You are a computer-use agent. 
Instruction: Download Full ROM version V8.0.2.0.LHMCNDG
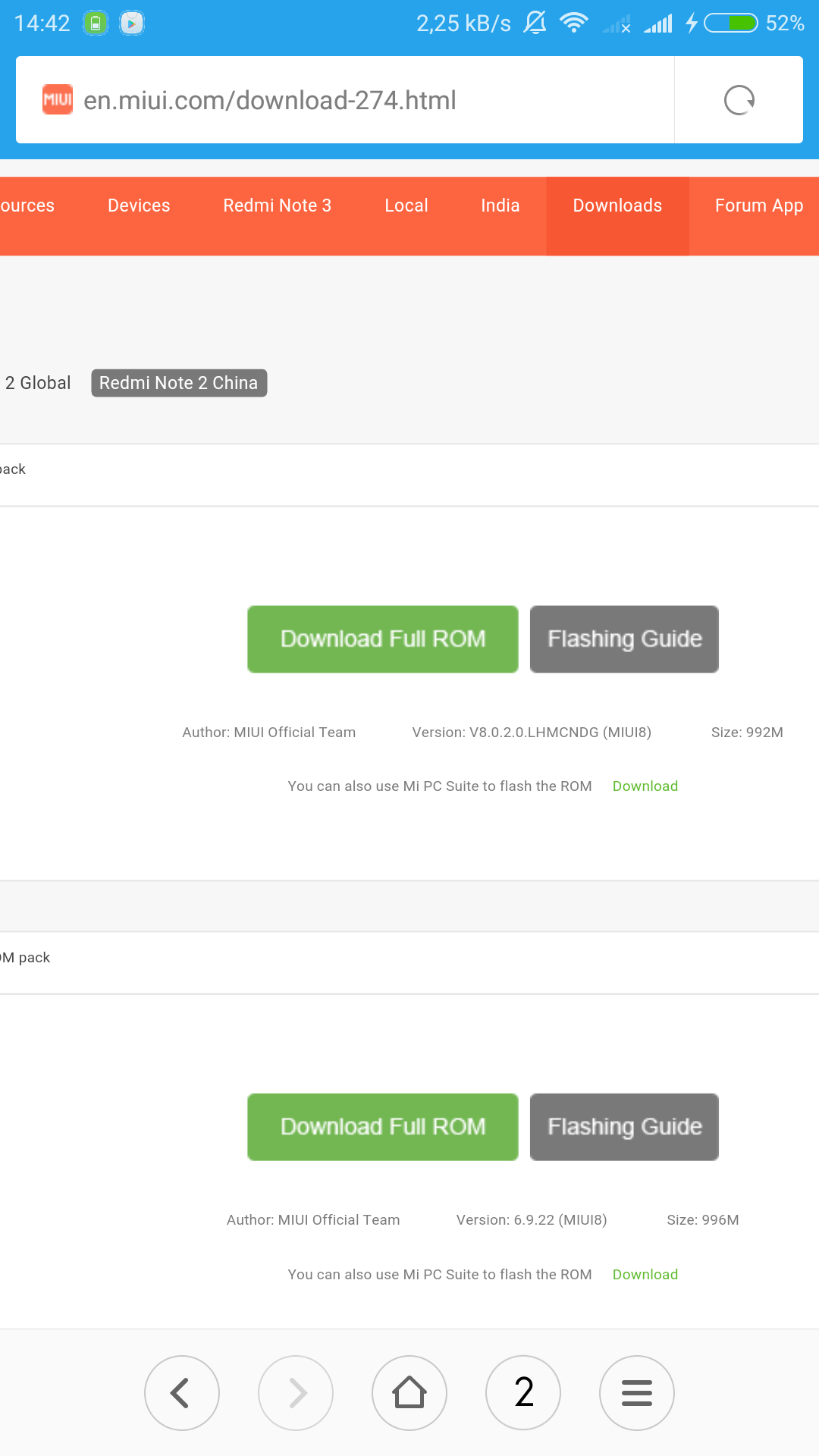(x=383, y=639)
